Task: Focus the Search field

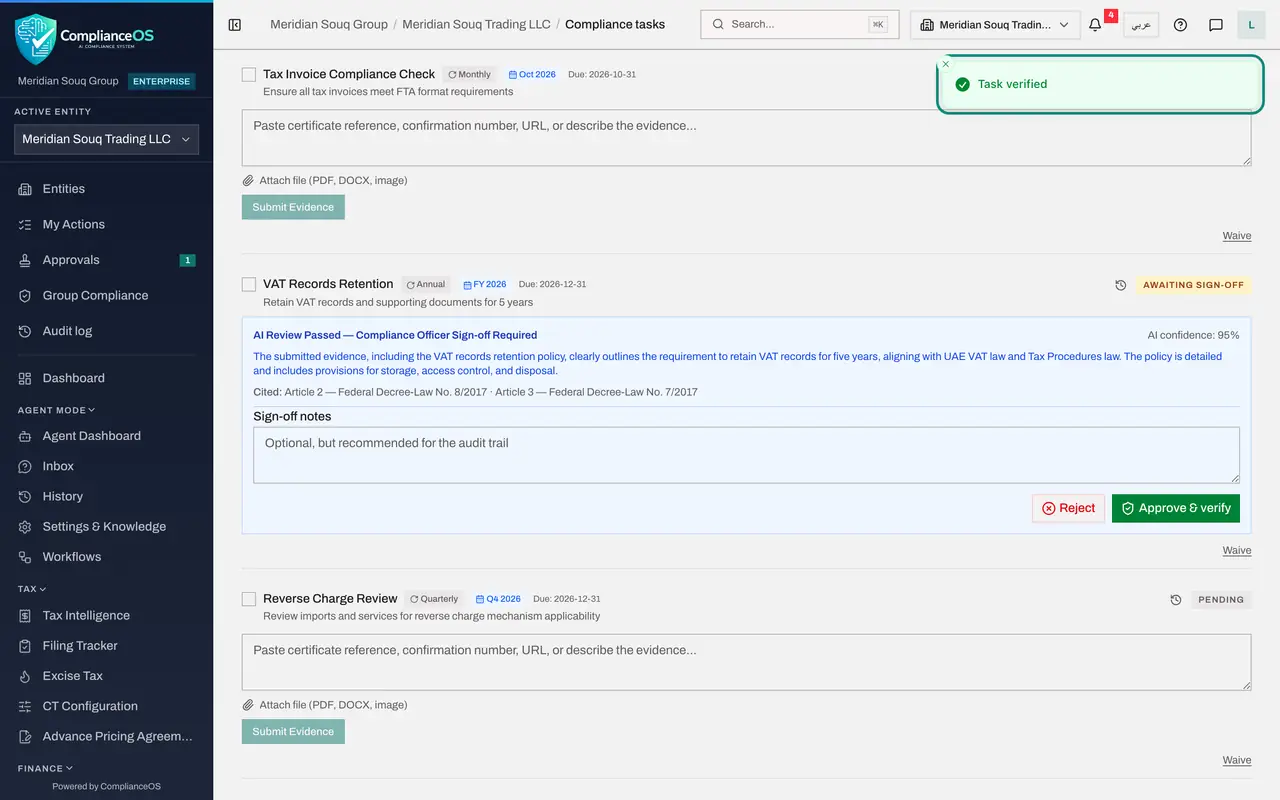Action: tap(800, 24)
